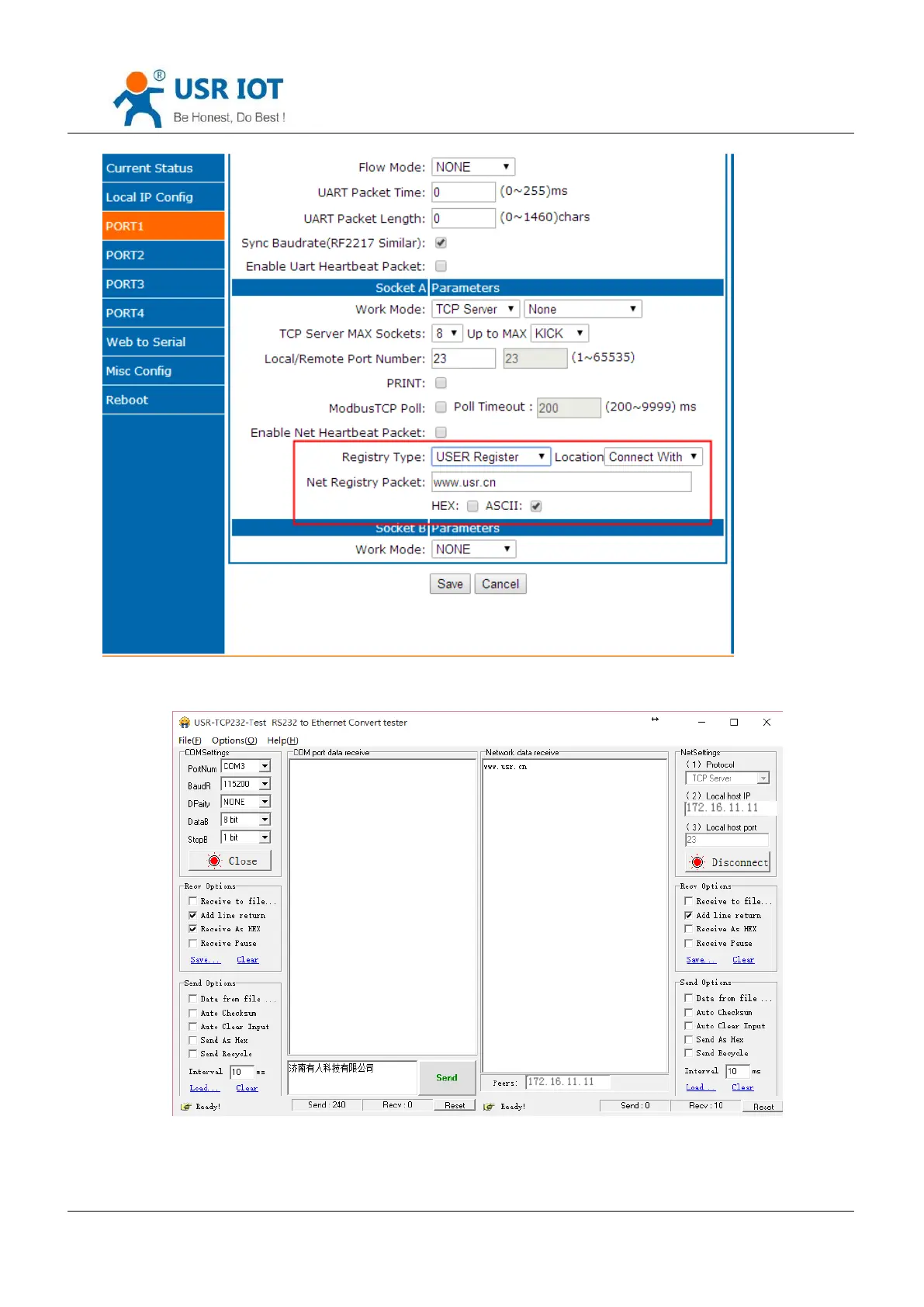Click the UART Packet Time field
This screenshot has height=1307, width=924.
(463, 192)
